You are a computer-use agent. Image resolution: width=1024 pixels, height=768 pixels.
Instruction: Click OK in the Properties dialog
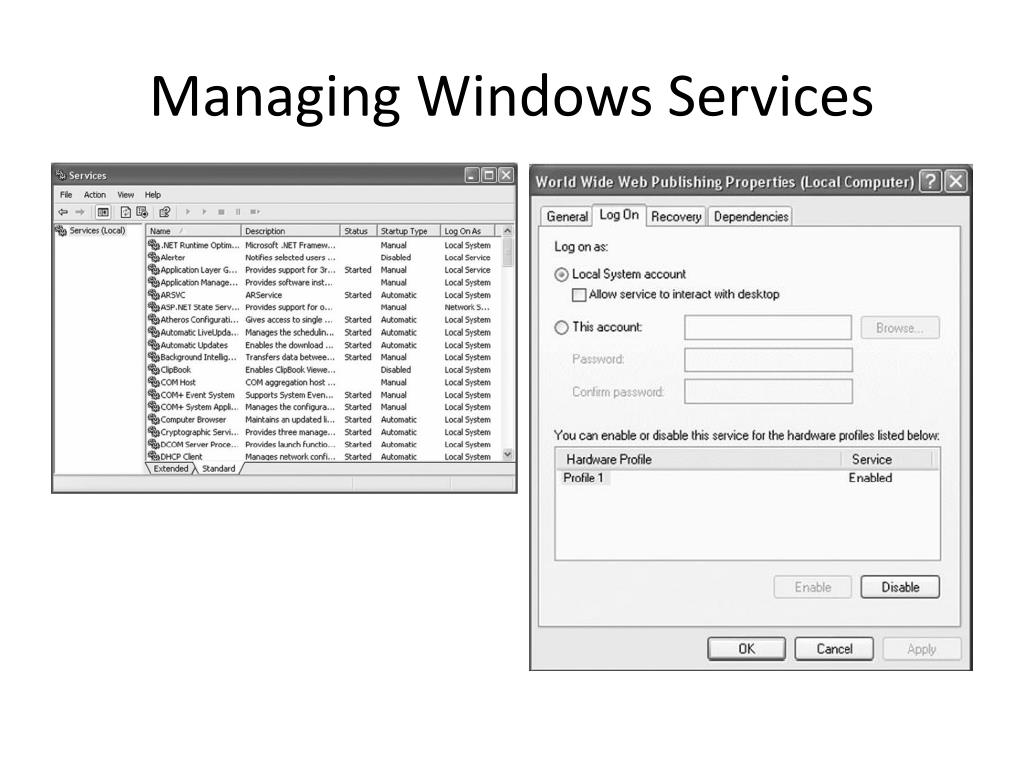pyautogui.click(x=746, y=649)
